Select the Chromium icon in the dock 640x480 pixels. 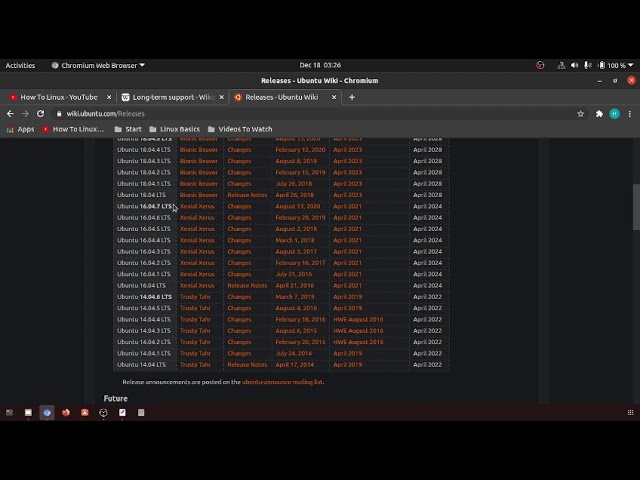click(47, 413)
